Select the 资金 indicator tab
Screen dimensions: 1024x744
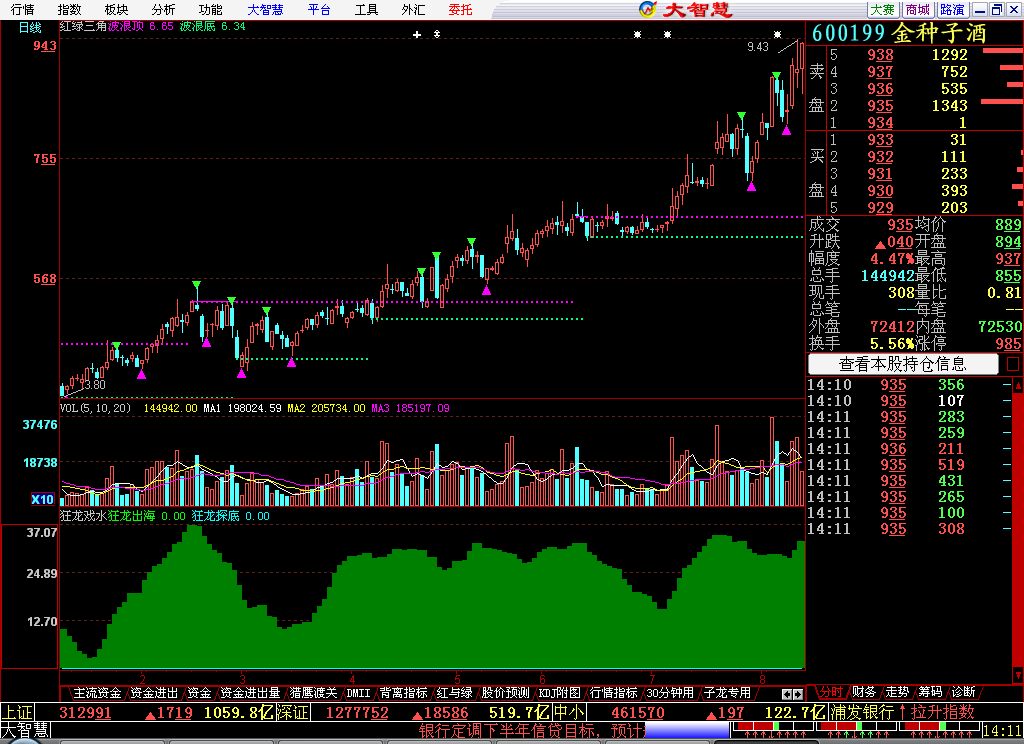coord(199,693)
